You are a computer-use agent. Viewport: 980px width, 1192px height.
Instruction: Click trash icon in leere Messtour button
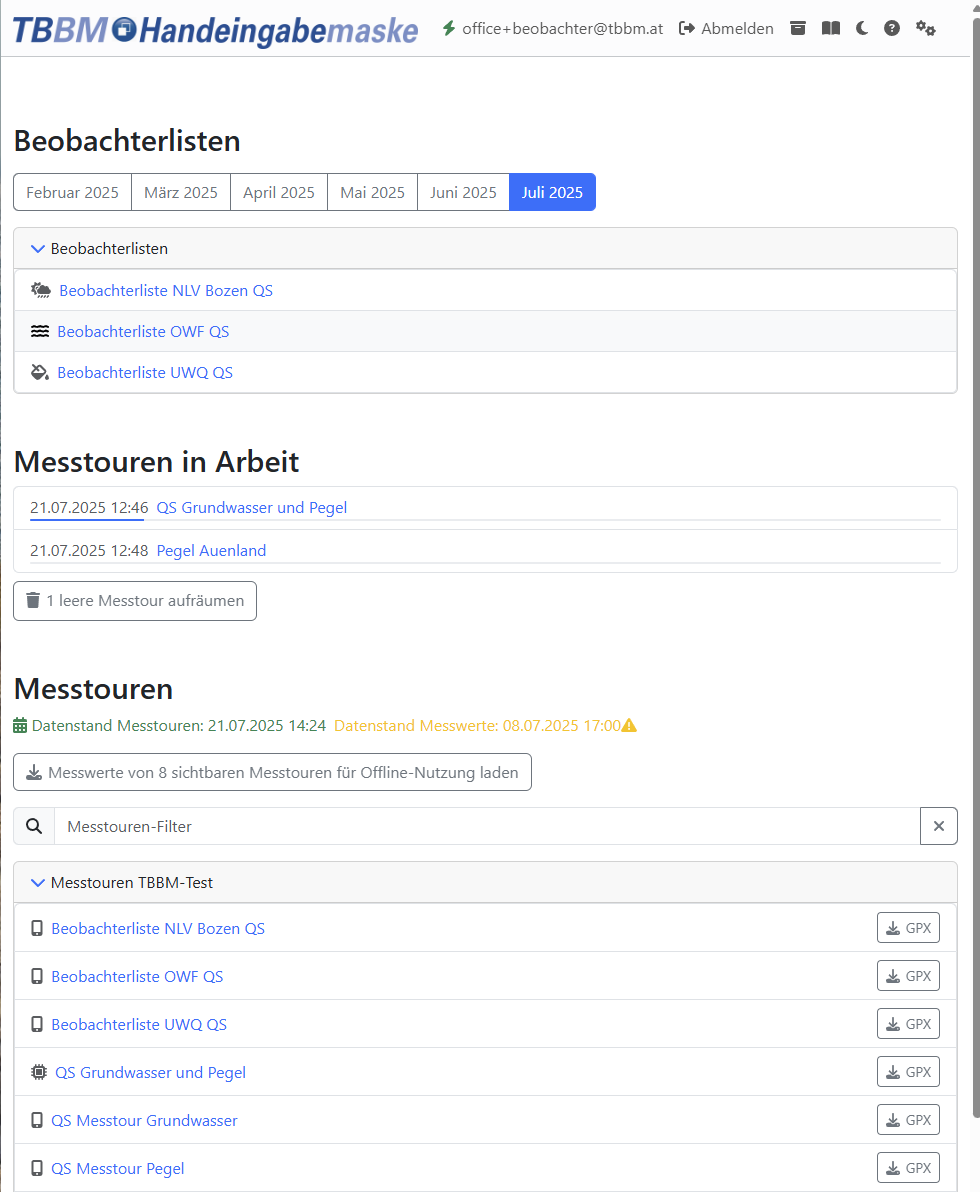click(x=33, y=601)
